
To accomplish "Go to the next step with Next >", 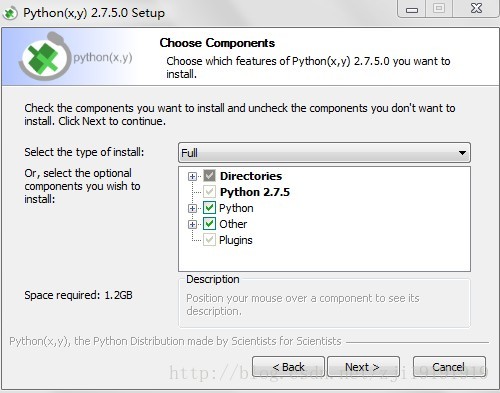I will click(363, 367).
